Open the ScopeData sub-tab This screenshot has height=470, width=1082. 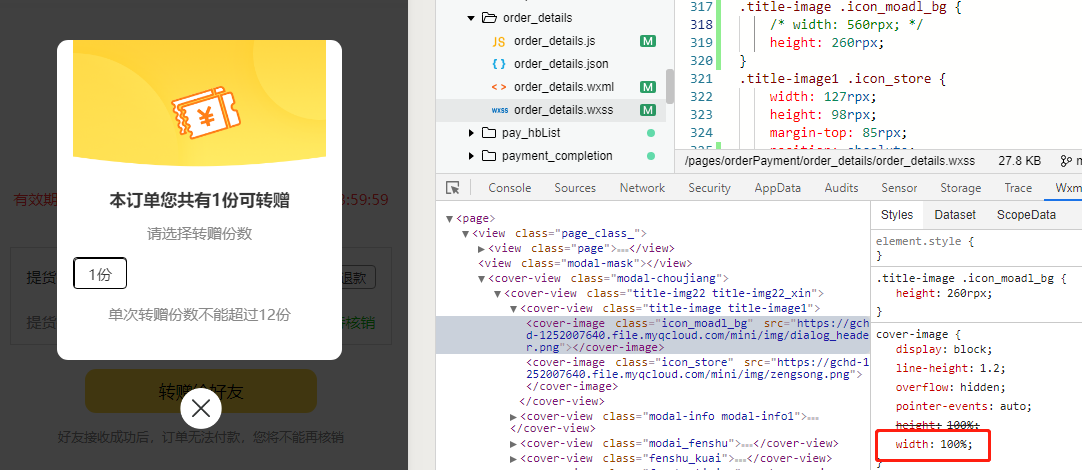point(1026,215)
